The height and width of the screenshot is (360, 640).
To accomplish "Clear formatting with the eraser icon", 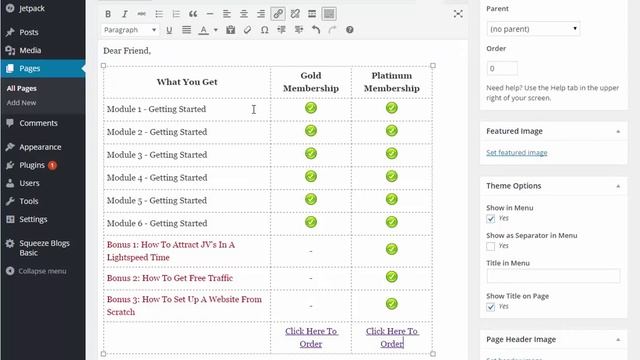I will click(247, 30).
